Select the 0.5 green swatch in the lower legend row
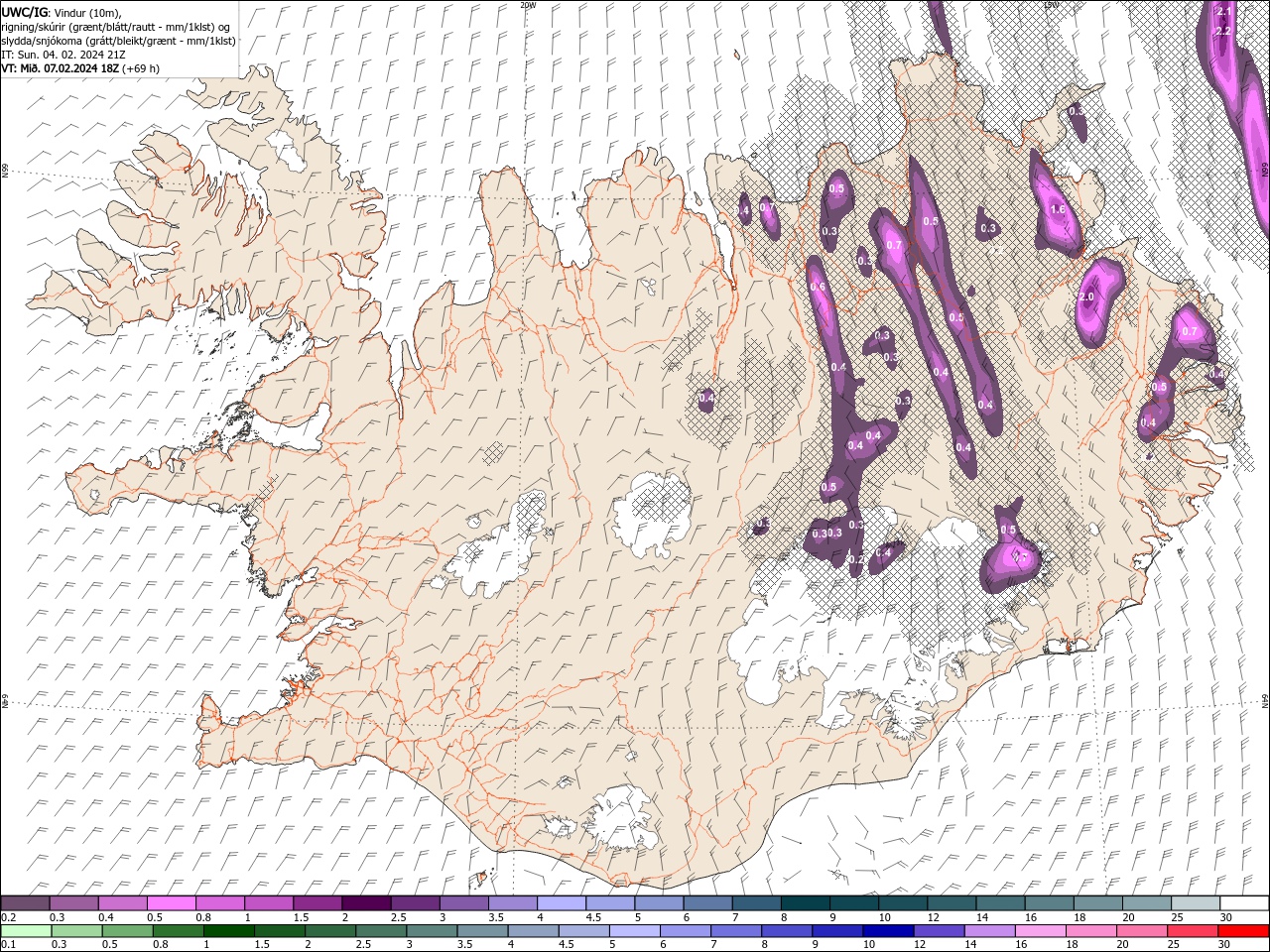 tap(128, 931)
